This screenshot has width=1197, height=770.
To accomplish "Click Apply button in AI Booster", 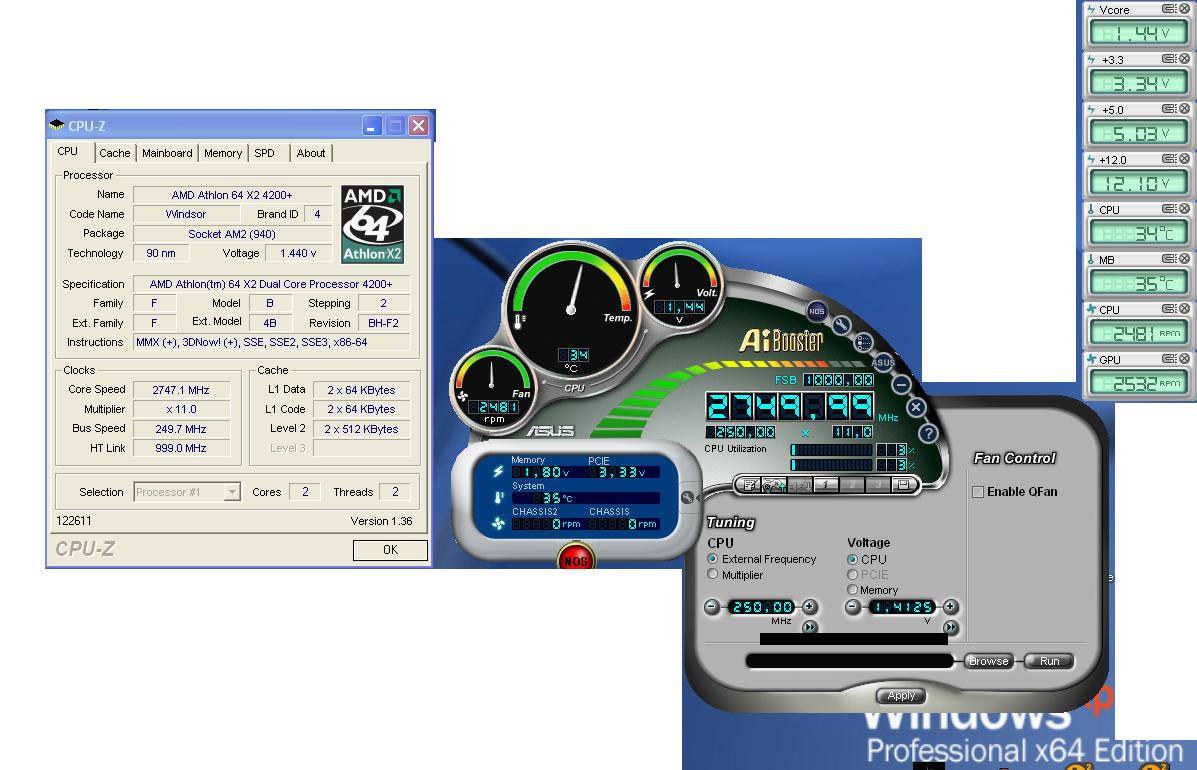I will tap(901, 695).
